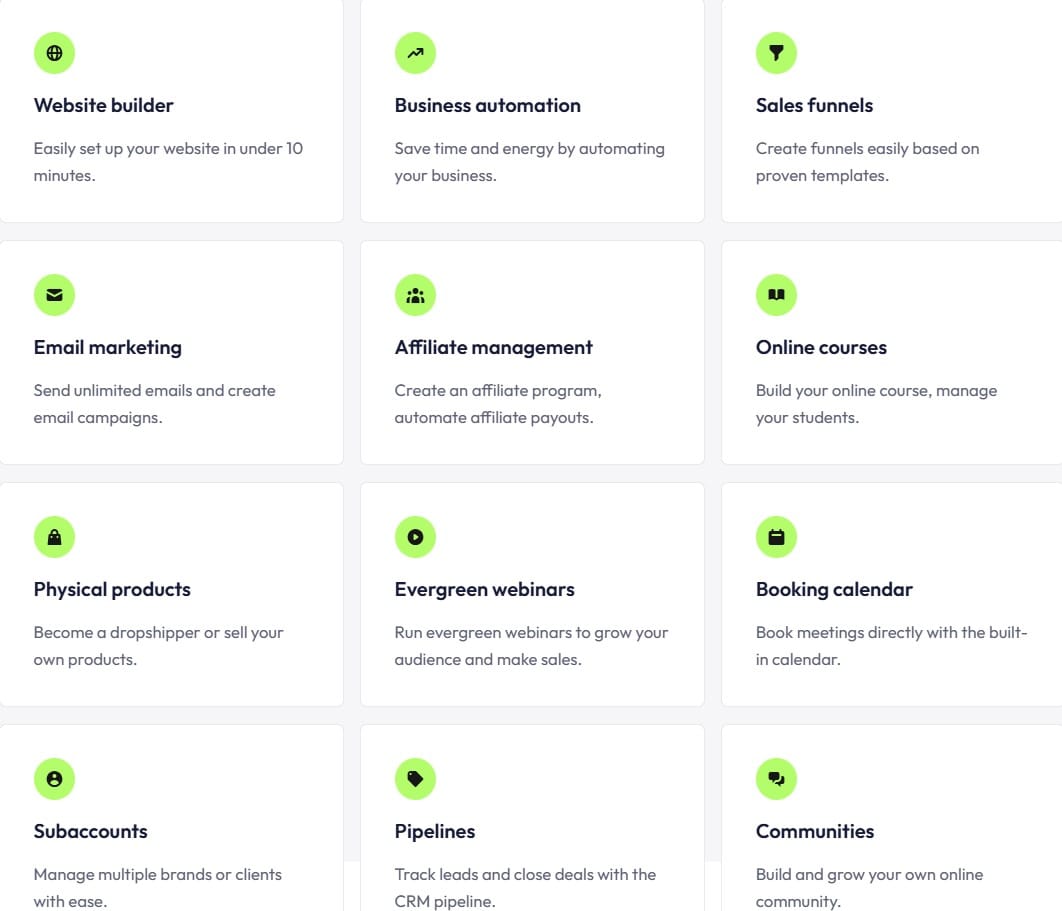
Task: Select the Online courses title
Action: 821,348
